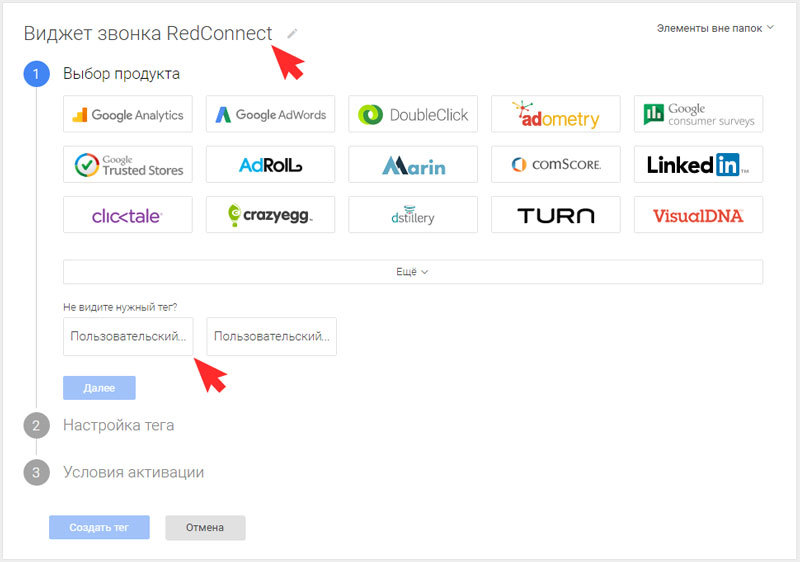Select the Google Analytics product tile
The image size is (800, 562).
(x=128, y=114)
